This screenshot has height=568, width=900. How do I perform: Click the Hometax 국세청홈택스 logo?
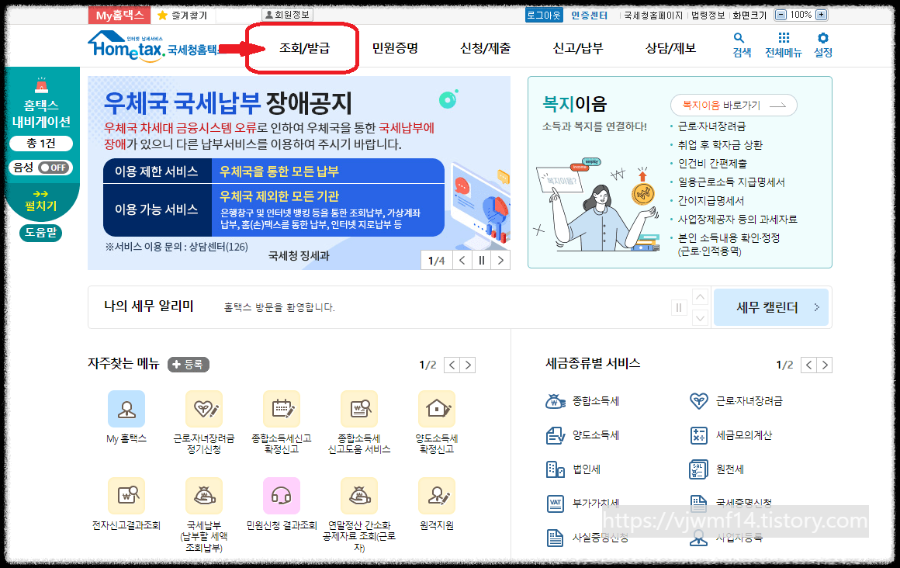tap(153, 46)
